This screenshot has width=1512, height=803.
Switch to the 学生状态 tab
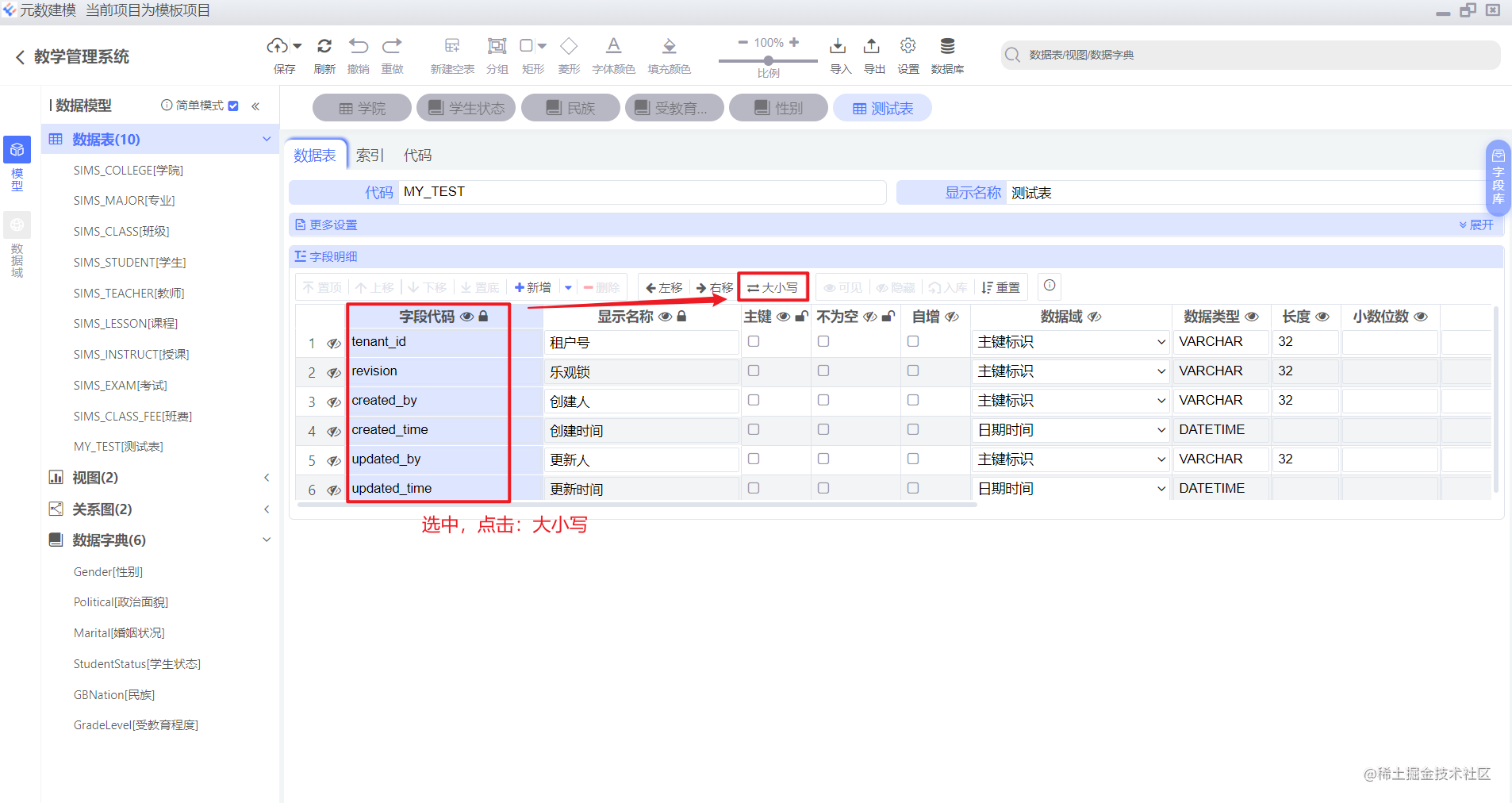[x=466, y=108]
